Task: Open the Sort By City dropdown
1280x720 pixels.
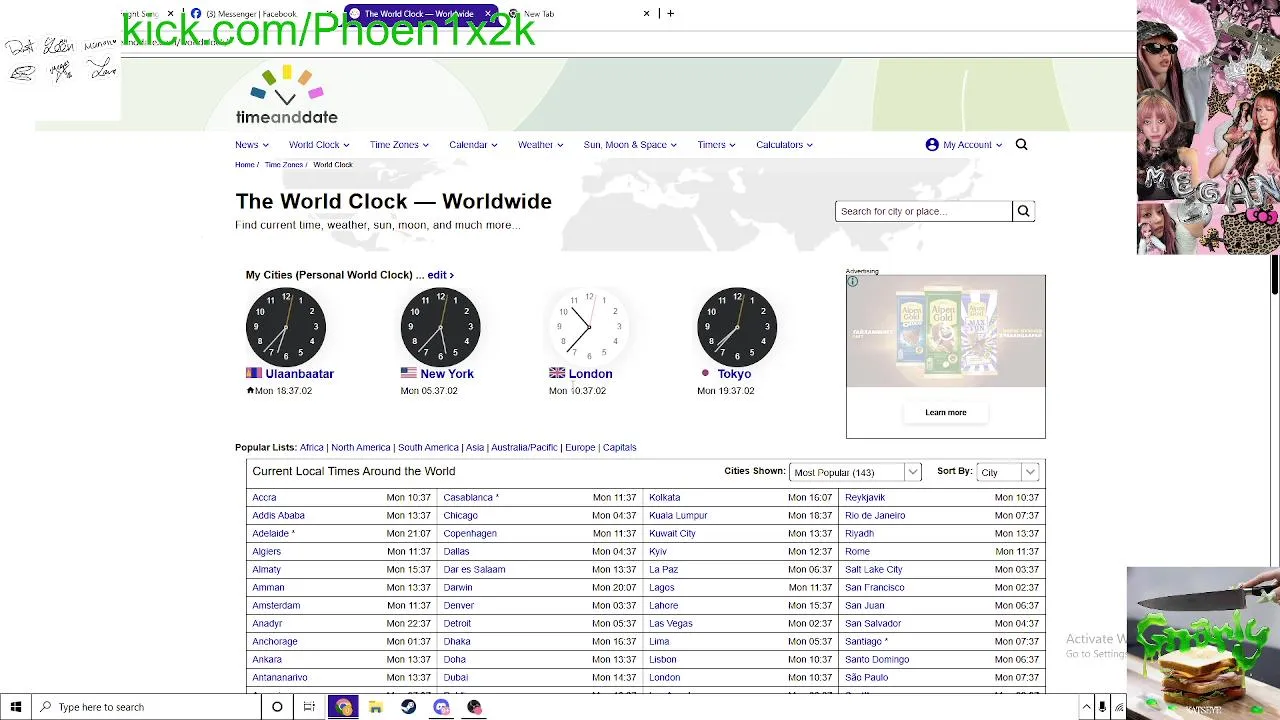Action: coord(1008,472)
